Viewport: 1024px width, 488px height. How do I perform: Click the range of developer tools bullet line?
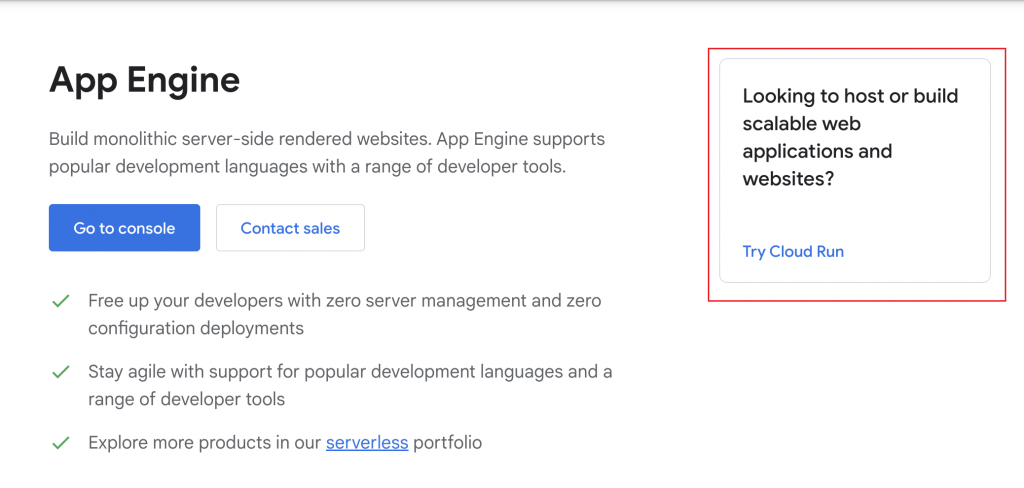[x=186, y=399]
